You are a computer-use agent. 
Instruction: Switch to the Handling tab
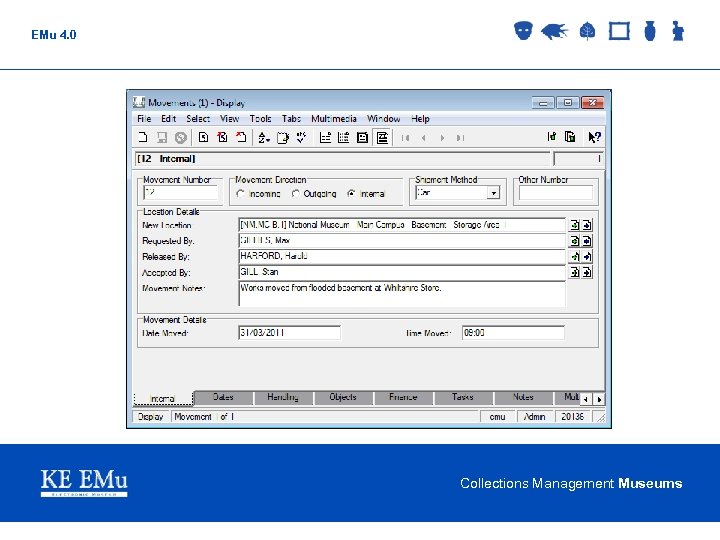(283, 397)
